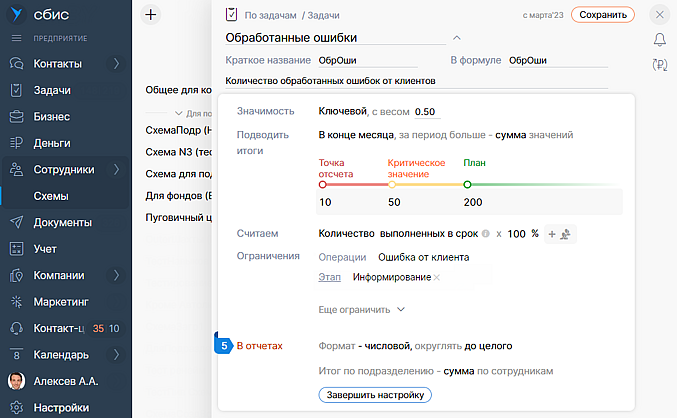The image size is (677, 418).
Task: Go to Деньги in the sidebar
Action: pyautogui.click(x=52, y=143)
